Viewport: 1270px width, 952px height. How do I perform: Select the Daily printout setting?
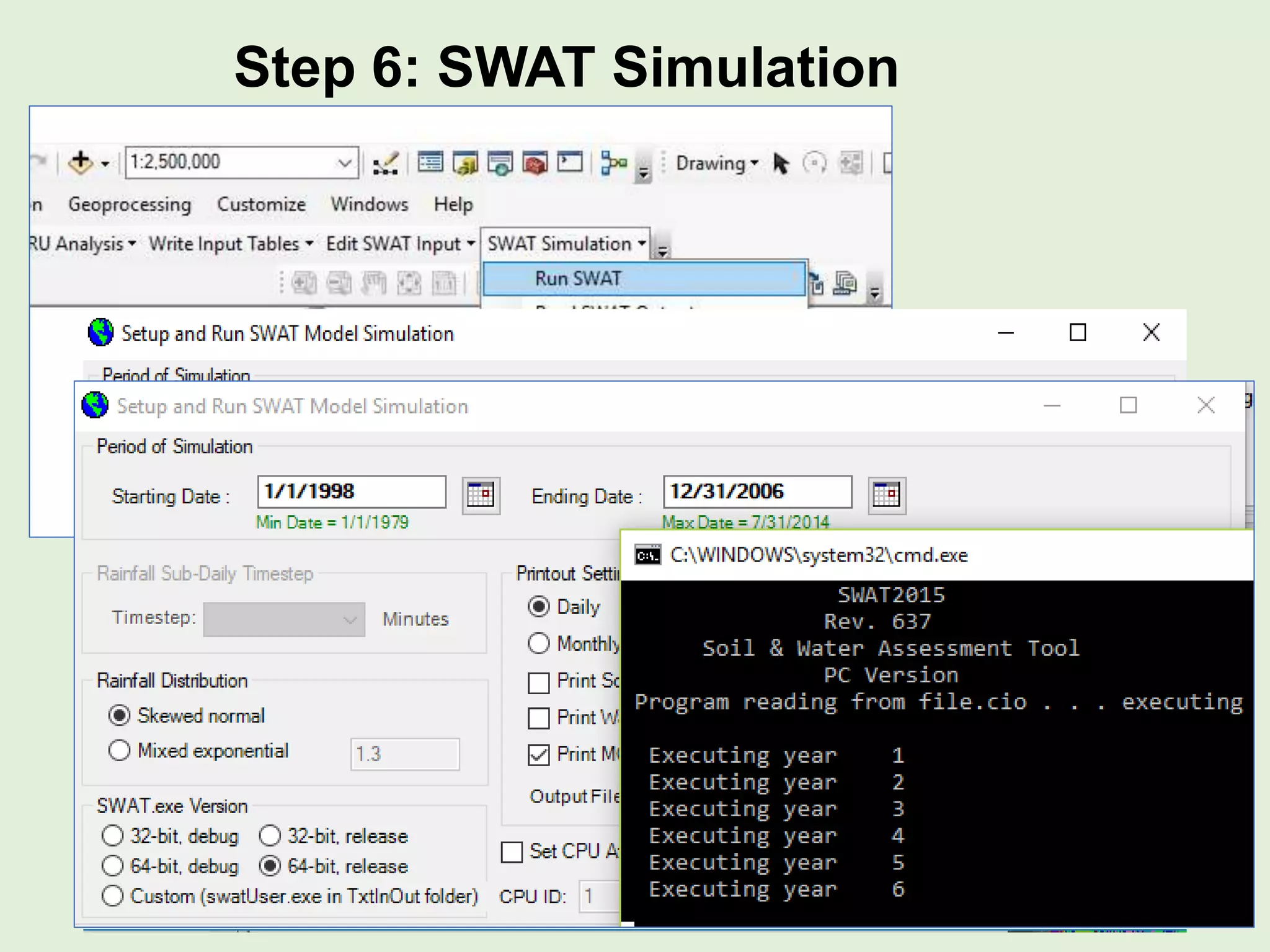point(538,607)
